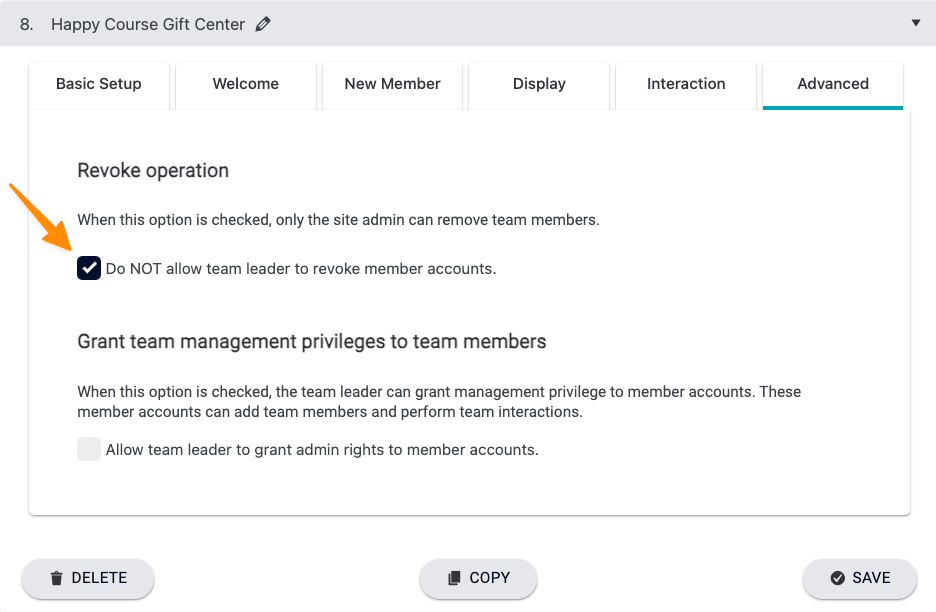The height and width of the screenshot is (612, 936).
Task: Click the number 8 in the panel header
Action: tap(26, 24)
